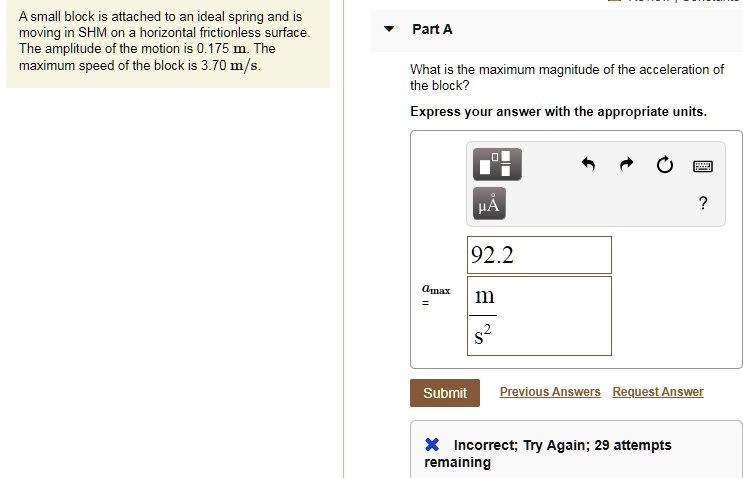Screen dimensions: 743x478
Task: Click the Request Answer link
Action: tap(657, 392)
